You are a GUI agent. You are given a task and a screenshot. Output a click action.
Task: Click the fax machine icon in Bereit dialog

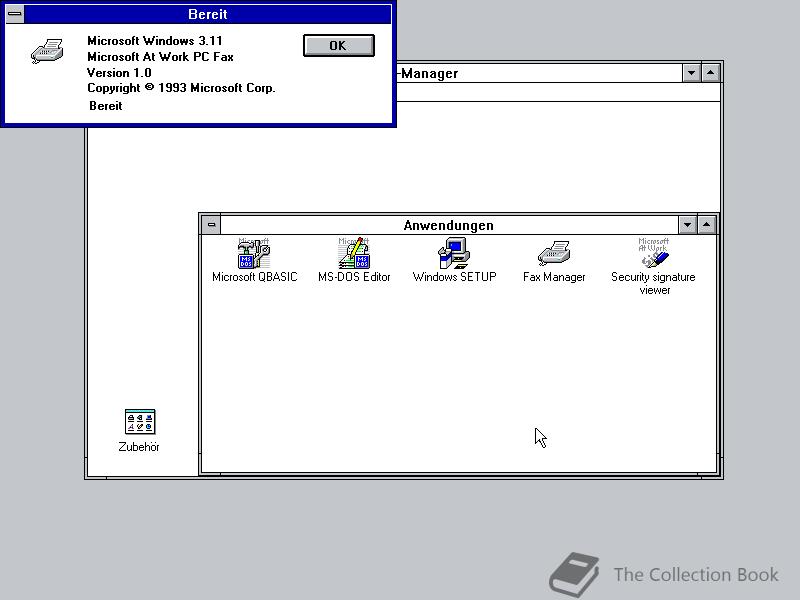(x=47, y=51)
